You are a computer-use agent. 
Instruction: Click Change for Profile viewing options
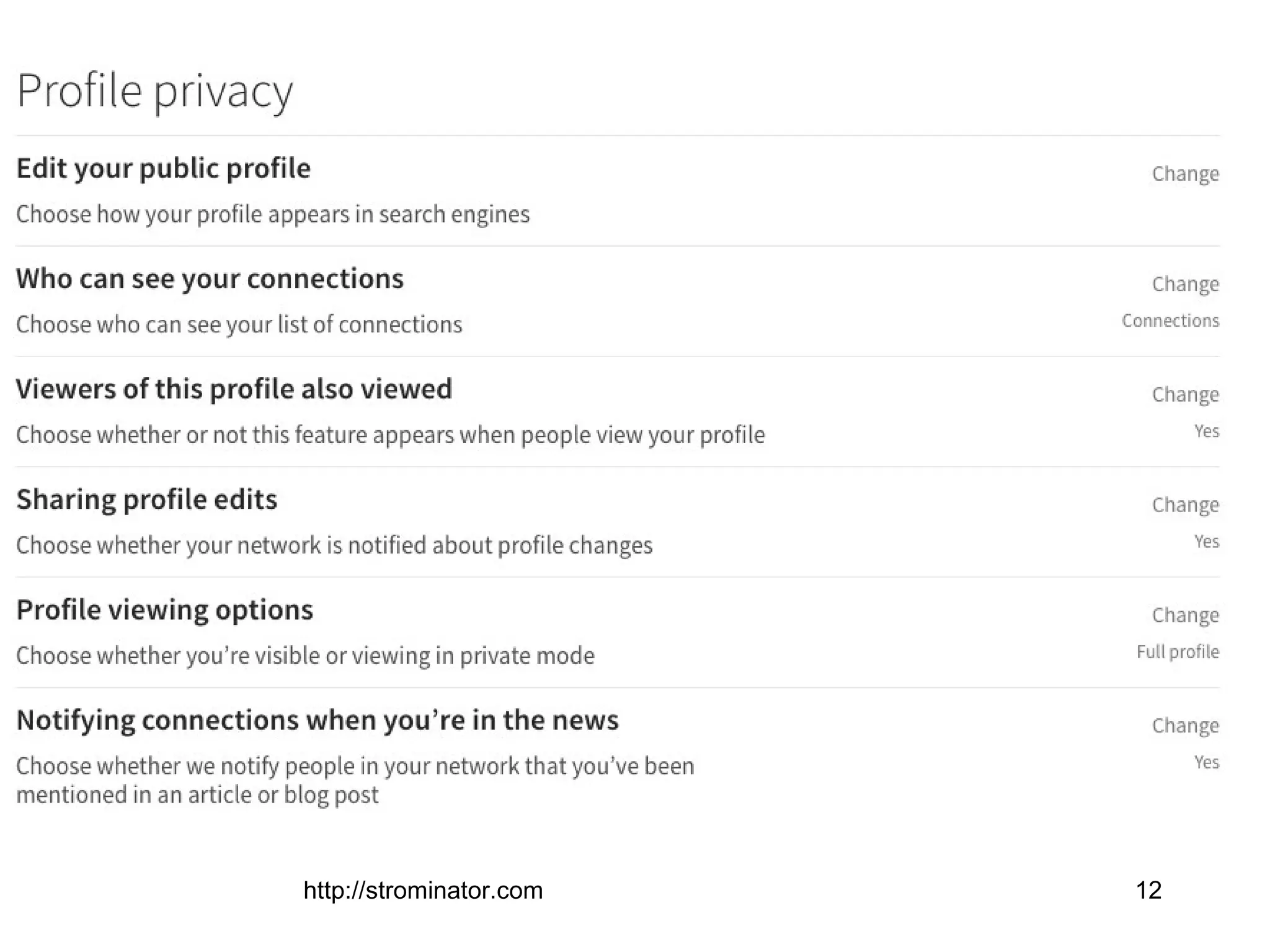pos(1185,615)
